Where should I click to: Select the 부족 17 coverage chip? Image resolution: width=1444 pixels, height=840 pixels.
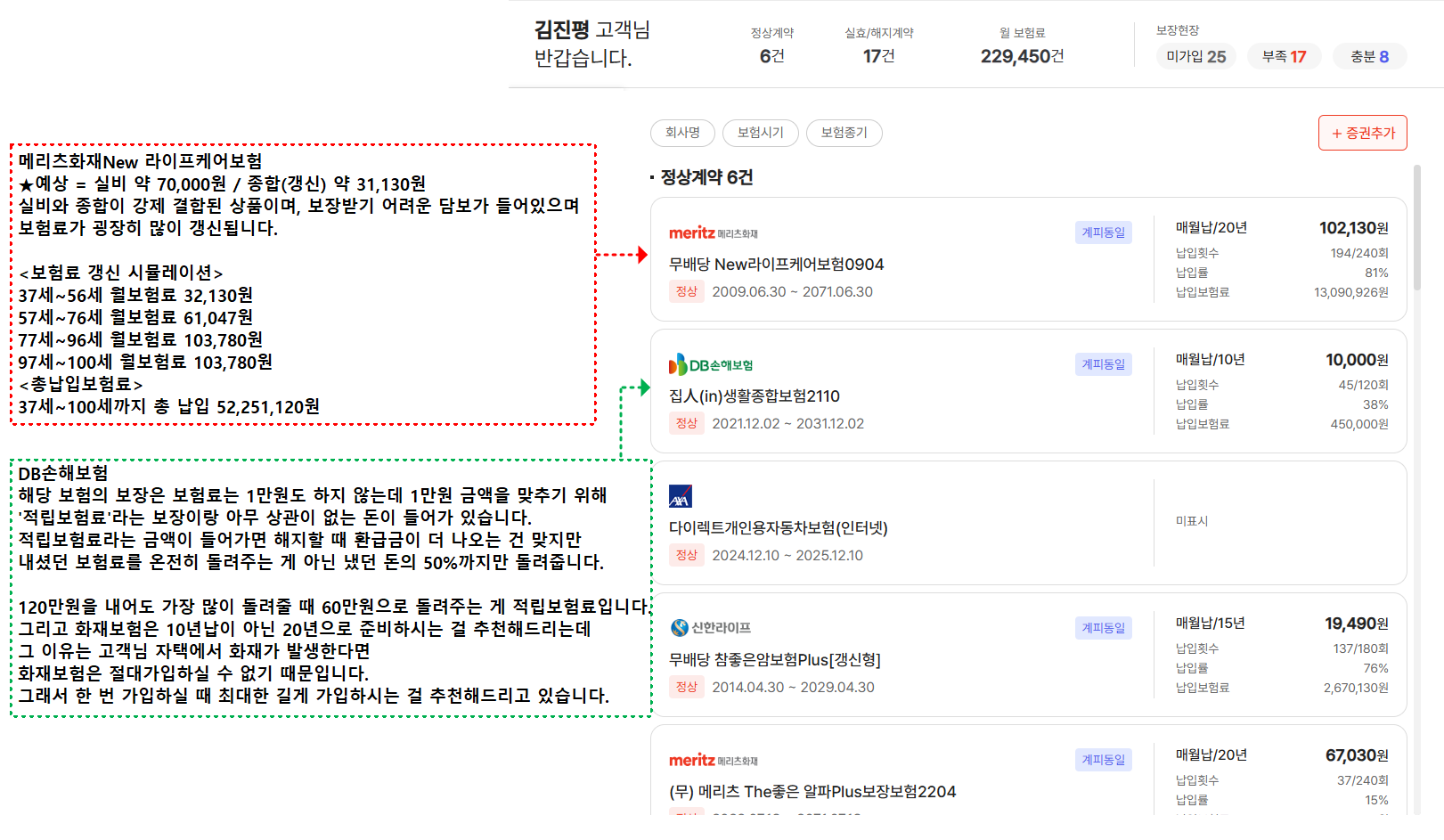click(x=1284, y=56)
